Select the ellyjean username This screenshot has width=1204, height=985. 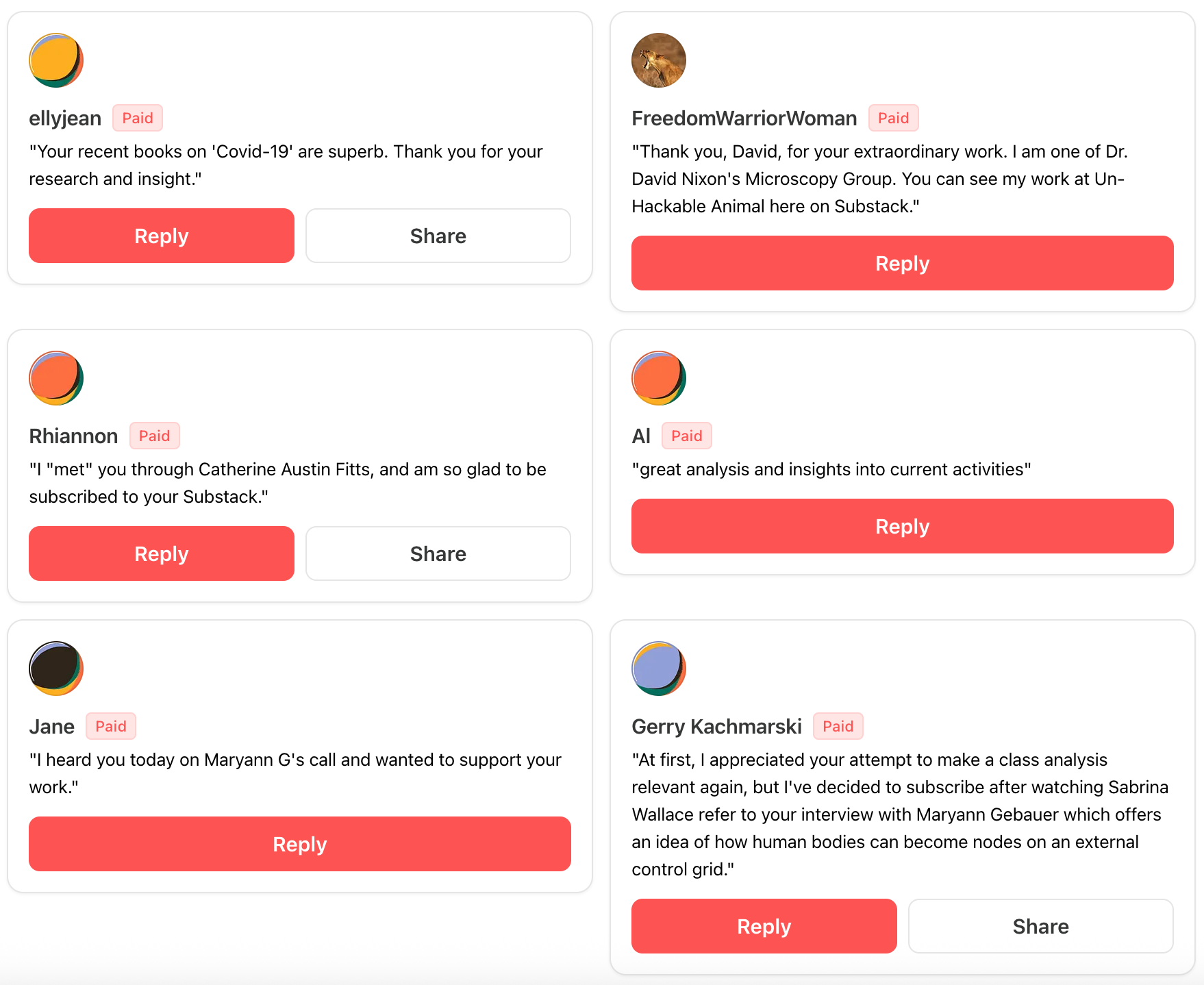click(65, 119)
